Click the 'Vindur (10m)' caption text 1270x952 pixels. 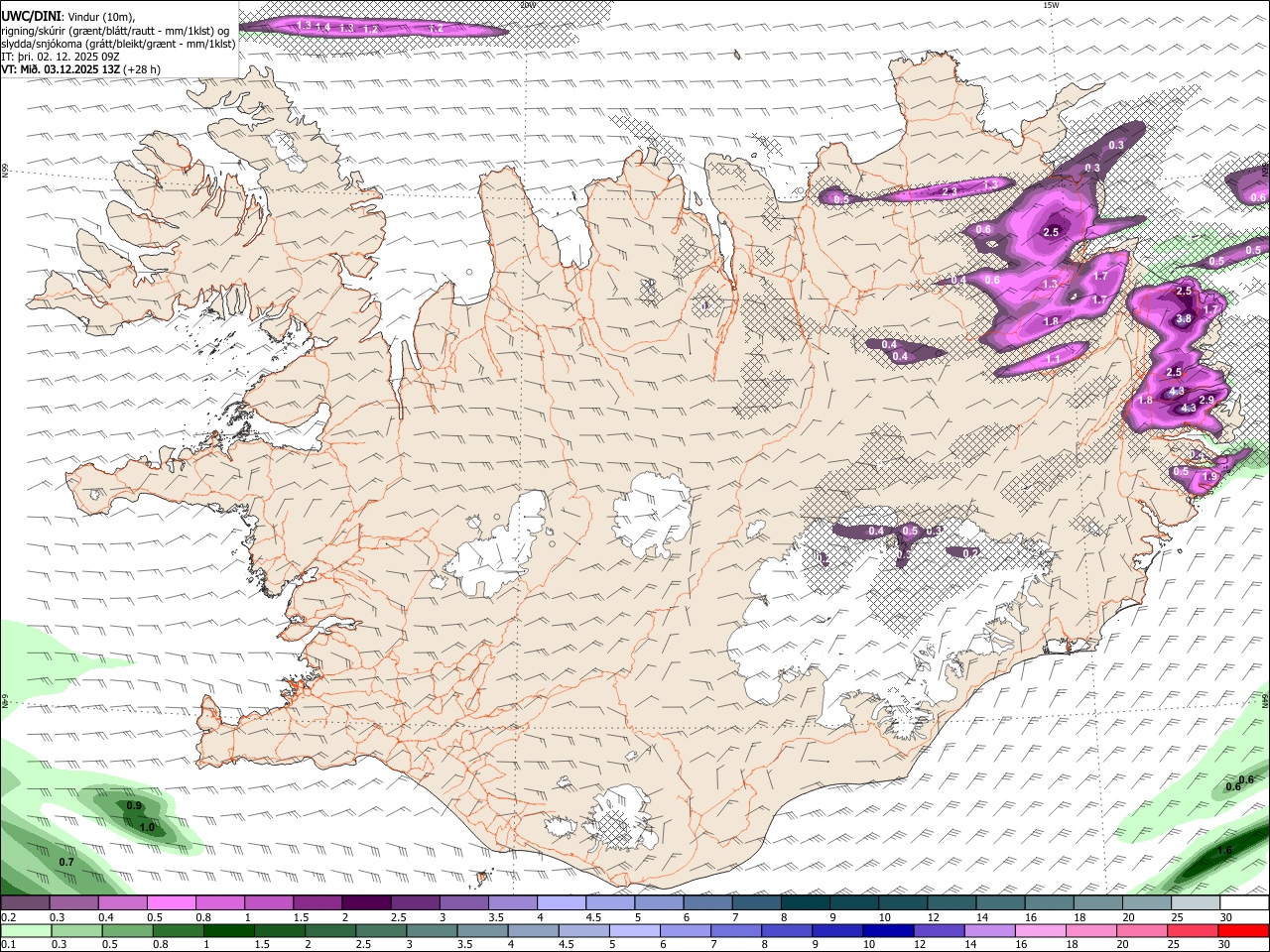point(101,17)
